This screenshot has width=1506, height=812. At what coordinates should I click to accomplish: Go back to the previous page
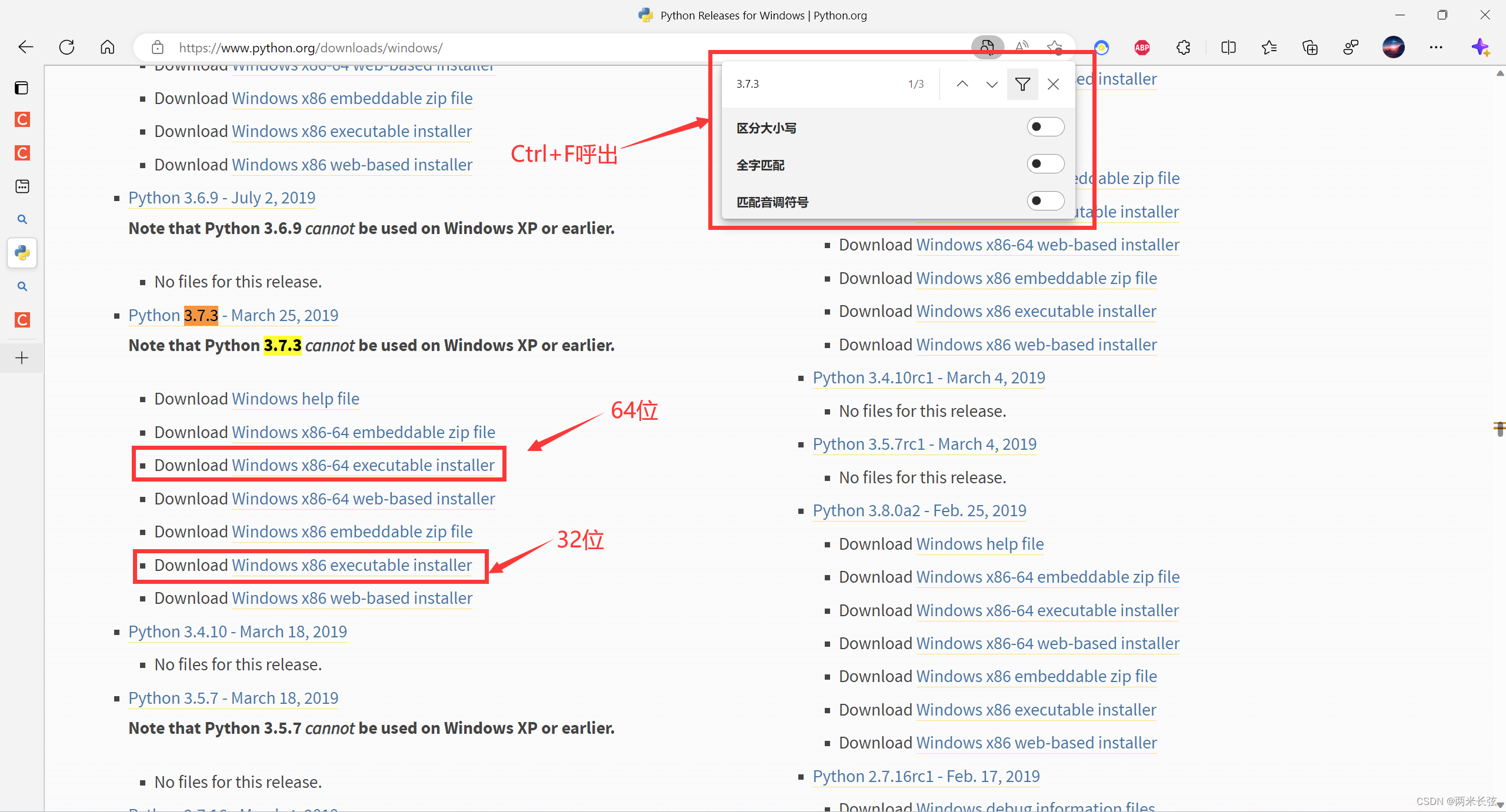[x=26, y=47]
